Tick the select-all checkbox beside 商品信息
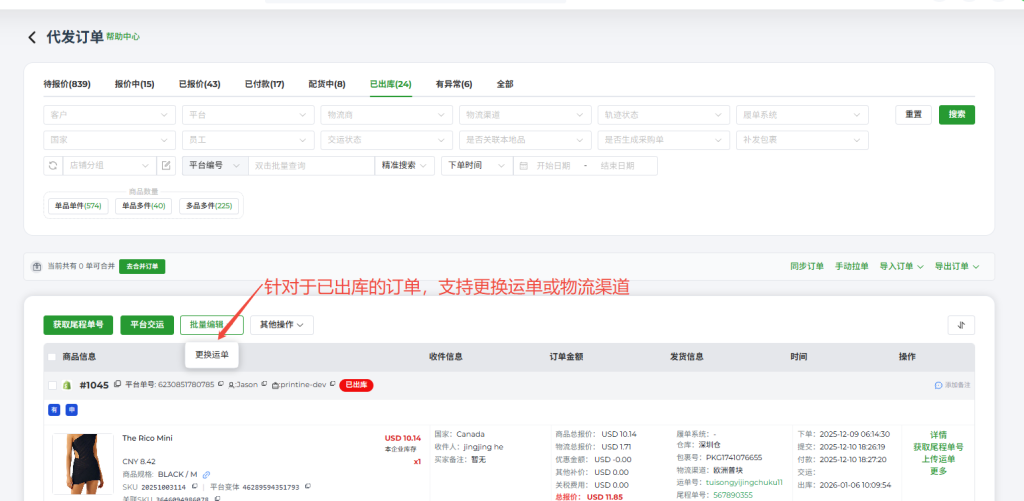The width and height of the screenshot is (1024, 501). 52,357
